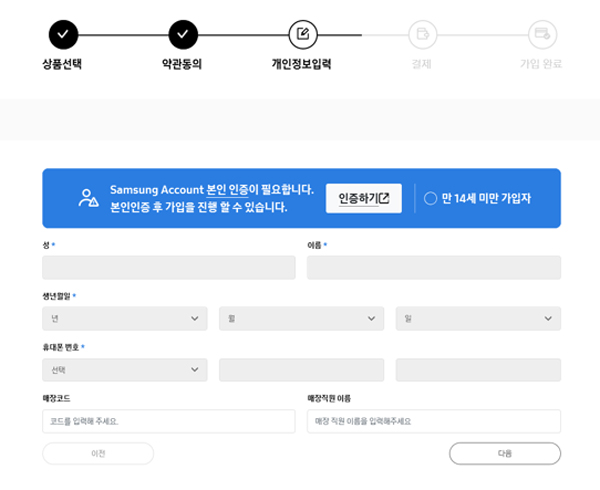Click the 결제 payment step icon

422,34
